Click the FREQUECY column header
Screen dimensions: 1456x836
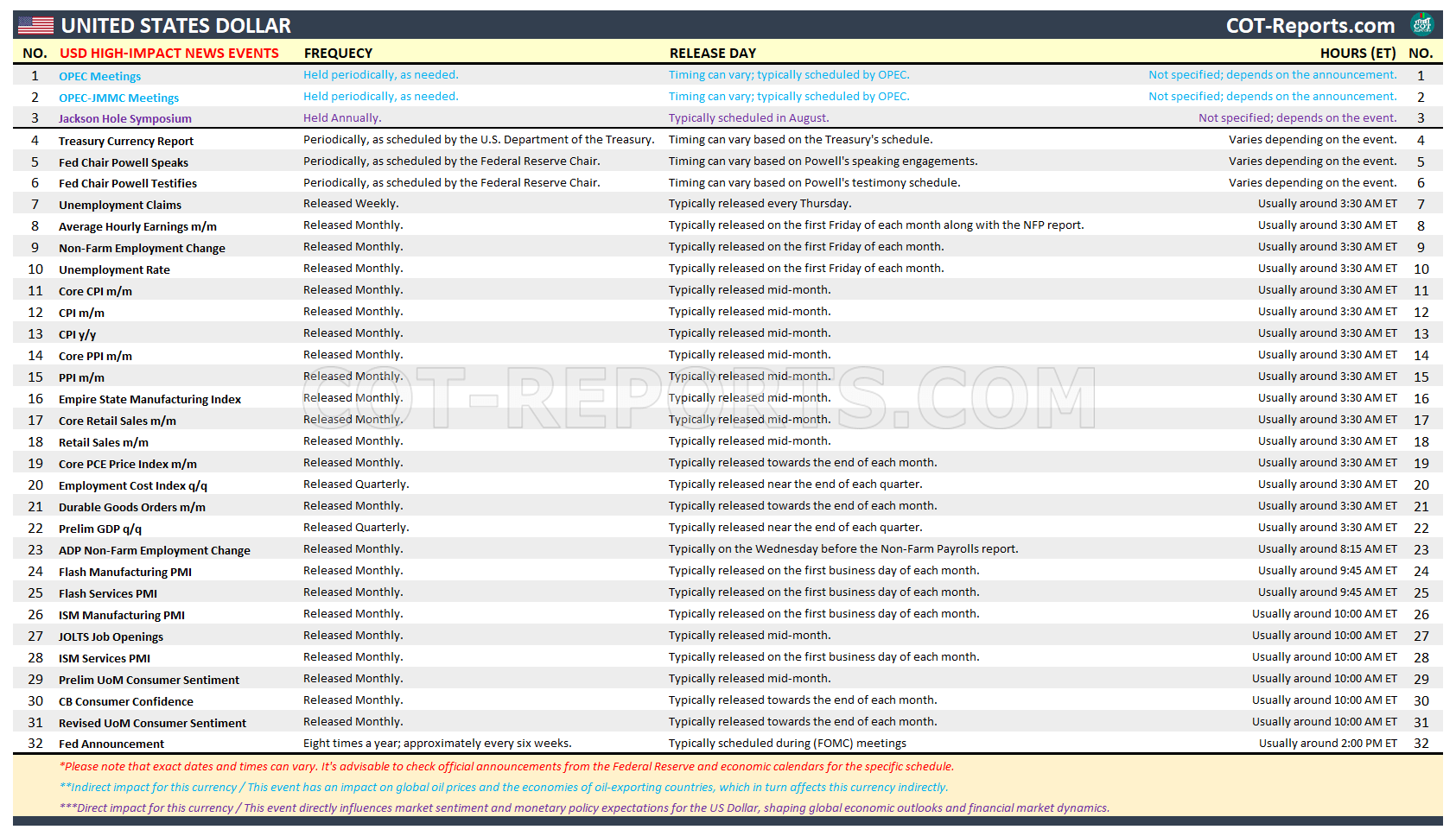pyautogui.click(x=336, y=53)
